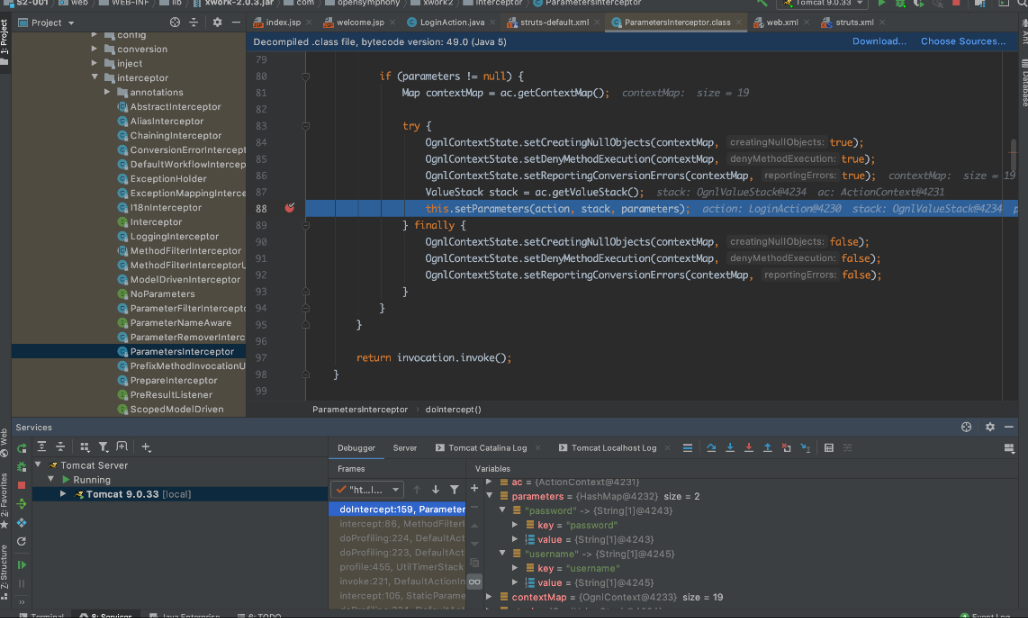Open the Tomcat Catalina Log tab
The height and width of the screenshot is (618, 1028).
pyautogui.click(x=486, y=448)
